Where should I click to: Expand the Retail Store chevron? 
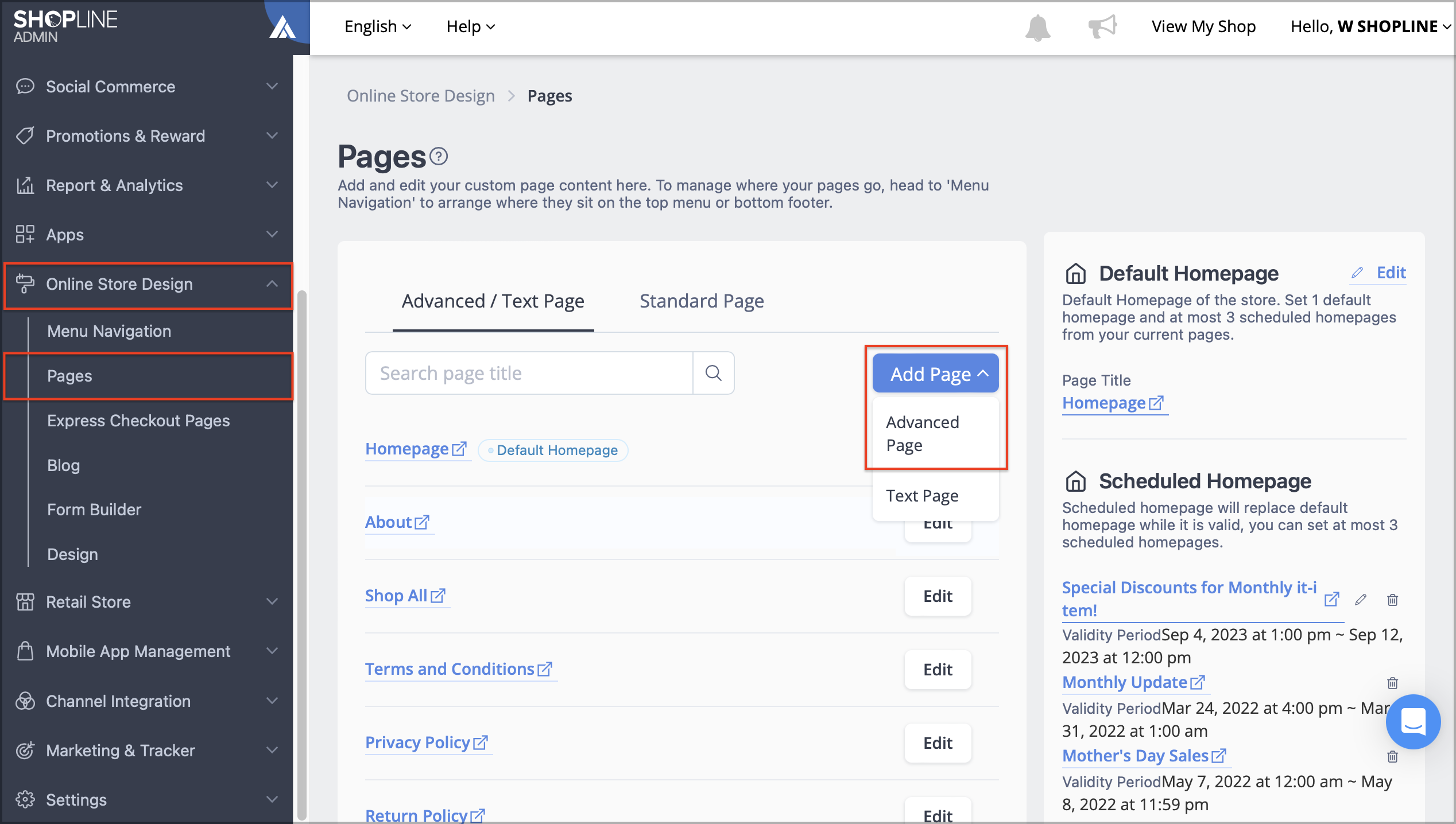pyautogui.click(x=272, y=601)
